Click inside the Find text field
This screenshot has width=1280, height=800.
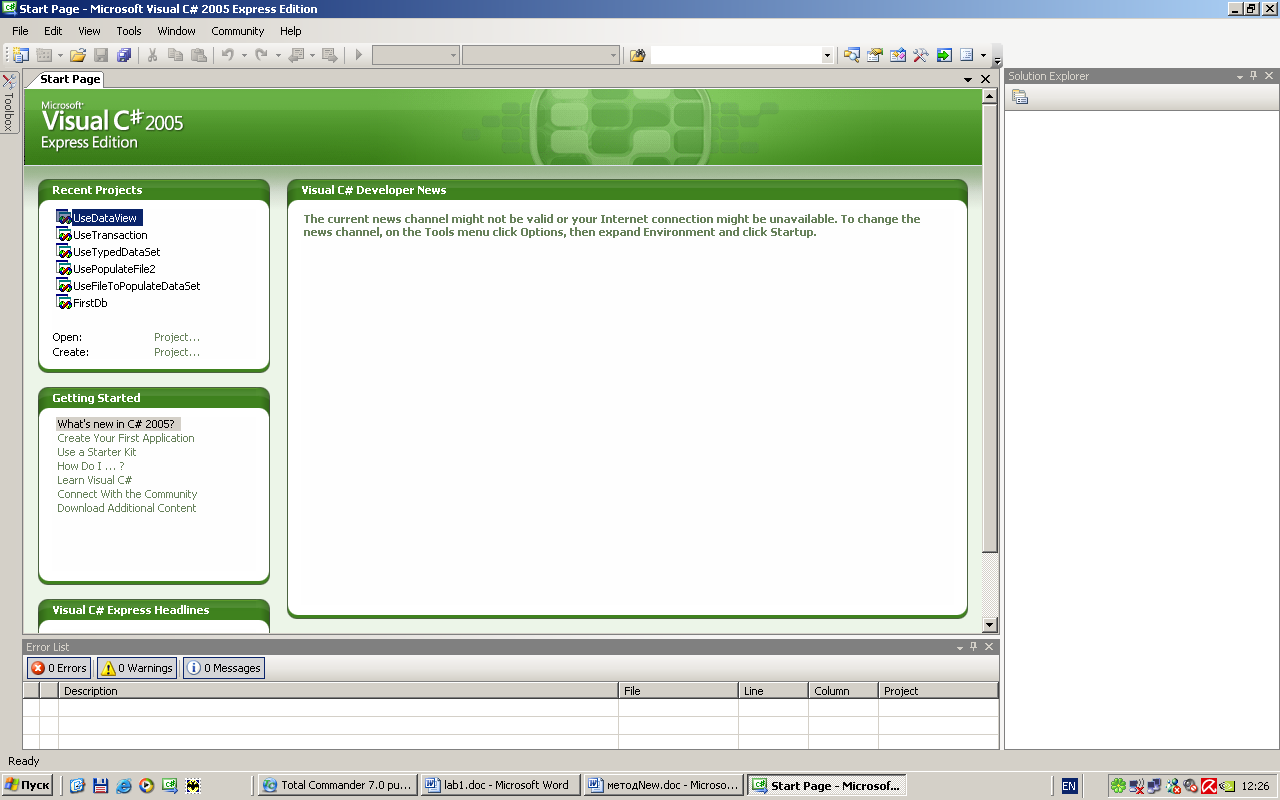point(736,56)
